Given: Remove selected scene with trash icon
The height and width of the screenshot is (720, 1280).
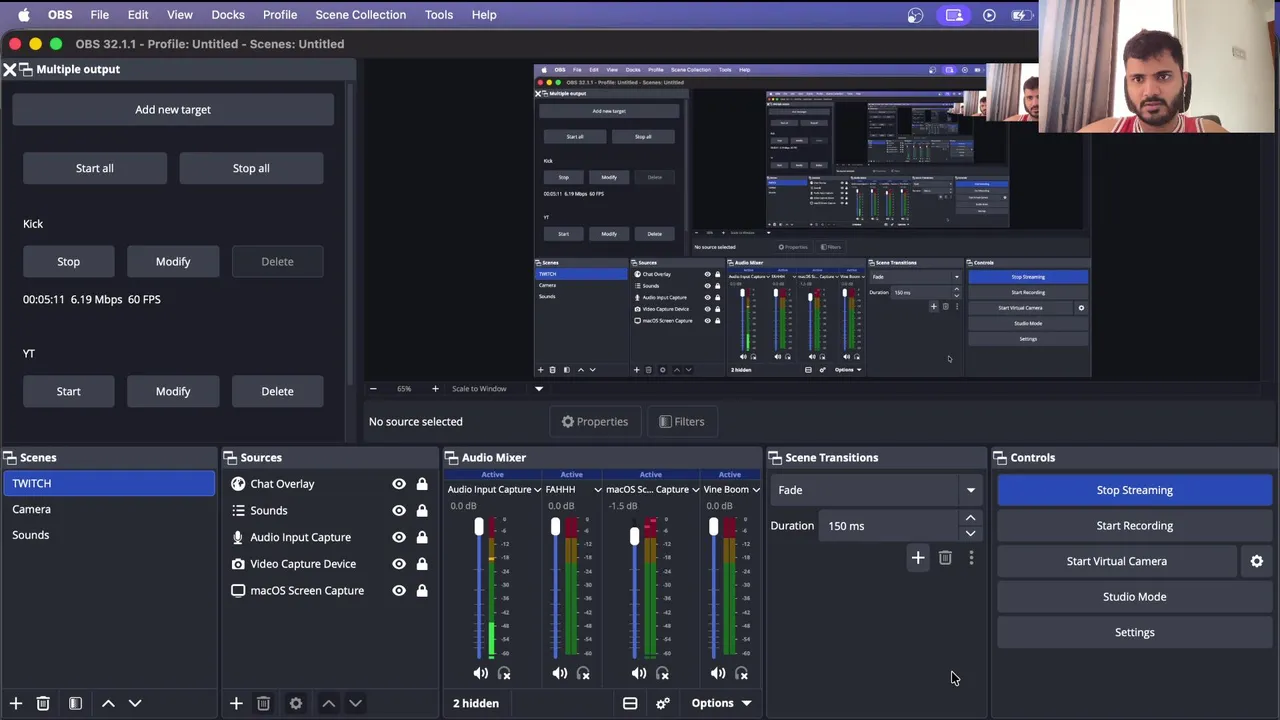Looking at the screenshot, I should 43,703.
